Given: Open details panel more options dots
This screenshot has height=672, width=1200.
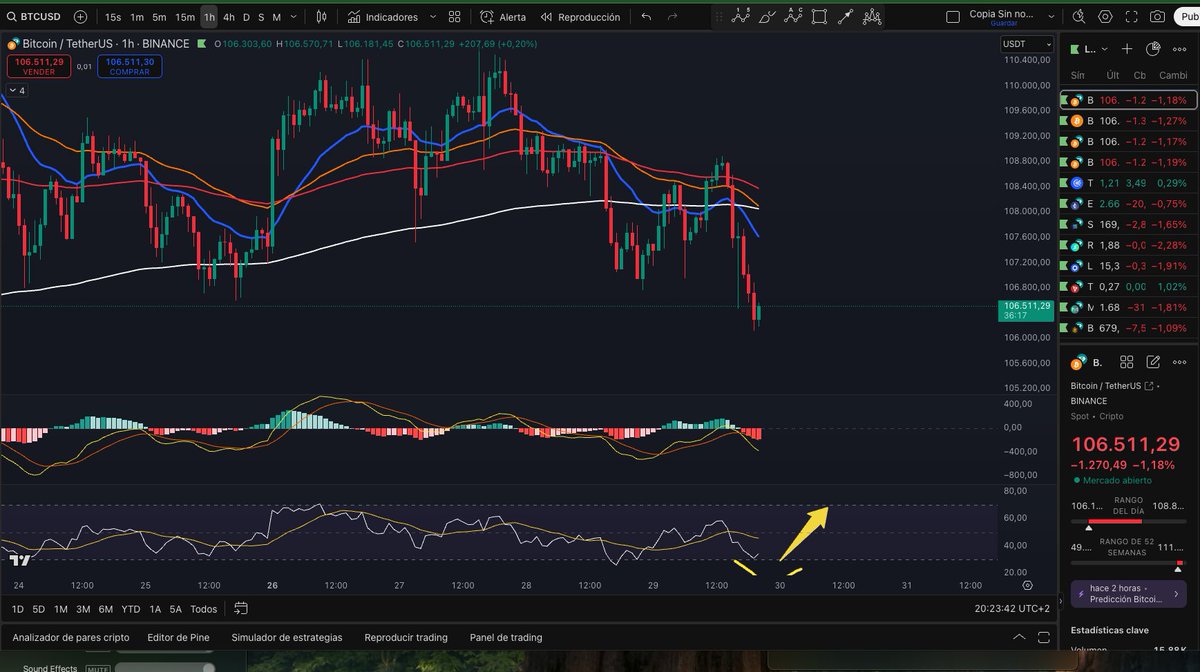Looking at the screenshot, I should pyautogui.click(x=1178, y=362).
